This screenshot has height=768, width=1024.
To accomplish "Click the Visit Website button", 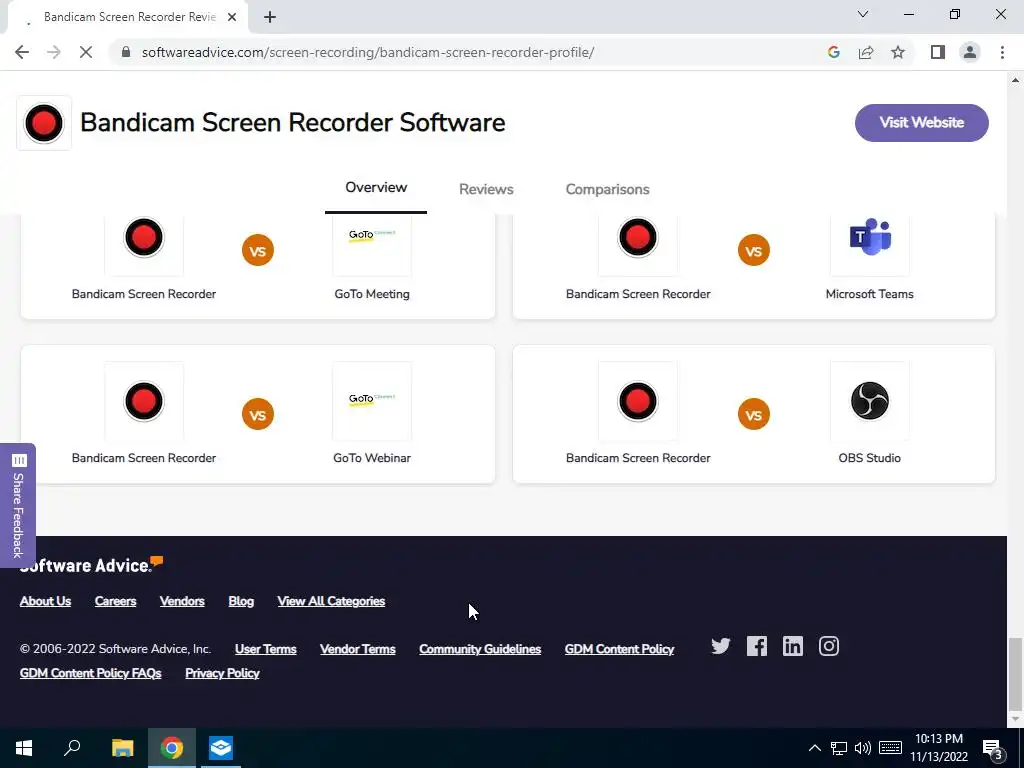I will [x=921, y=123].
